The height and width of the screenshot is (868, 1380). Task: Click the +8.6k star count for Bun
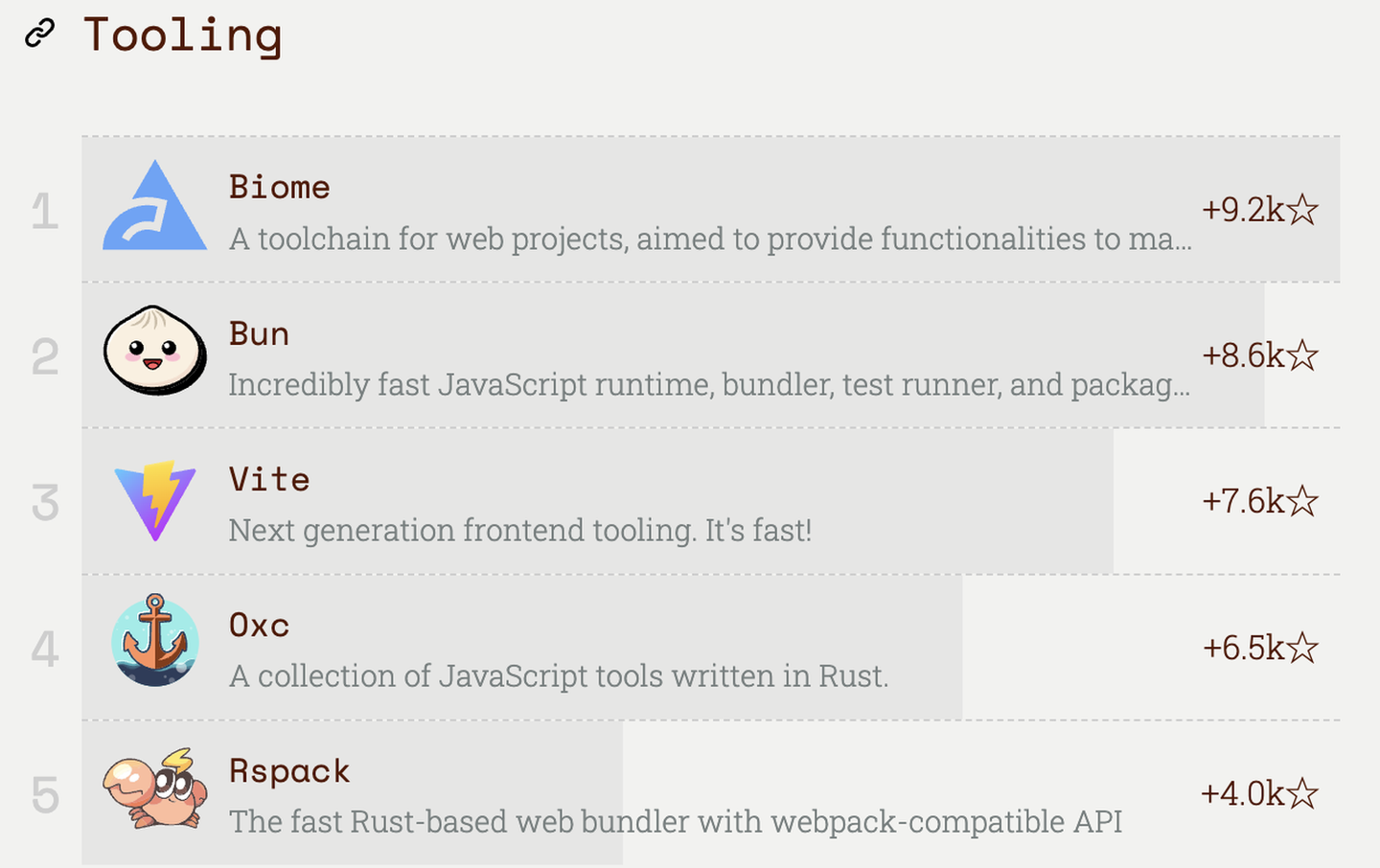pyautogui.click(x=1259, y=355)
